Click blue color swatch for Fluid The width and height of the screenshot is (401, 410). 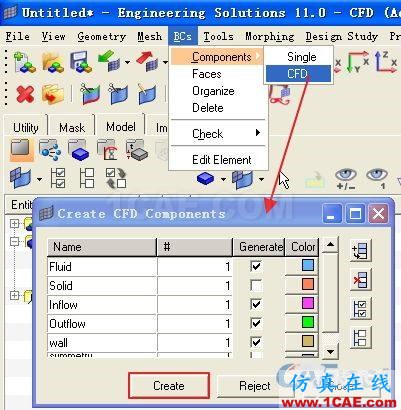click(x=308, y=265)
